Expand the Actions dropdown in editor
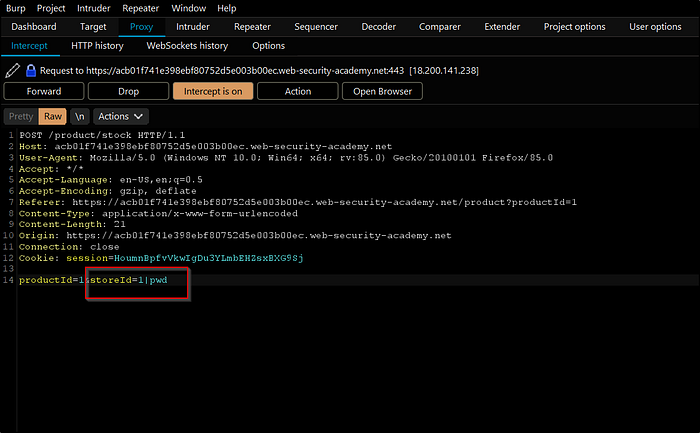 click(121, 117)
